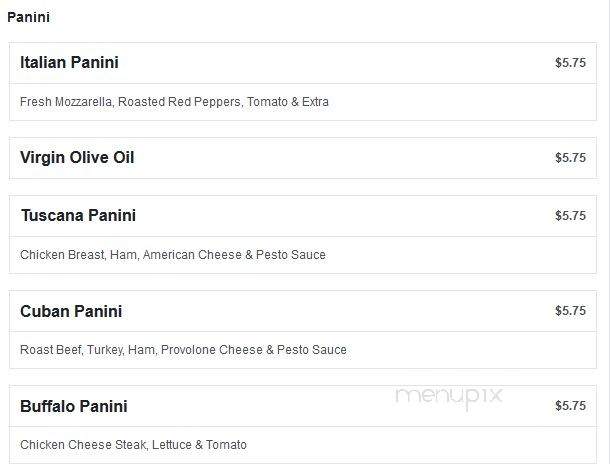The image size is (610, 464).
Task: Select the Roast Beef, Turkey description
Action: [x=183, y=350]
